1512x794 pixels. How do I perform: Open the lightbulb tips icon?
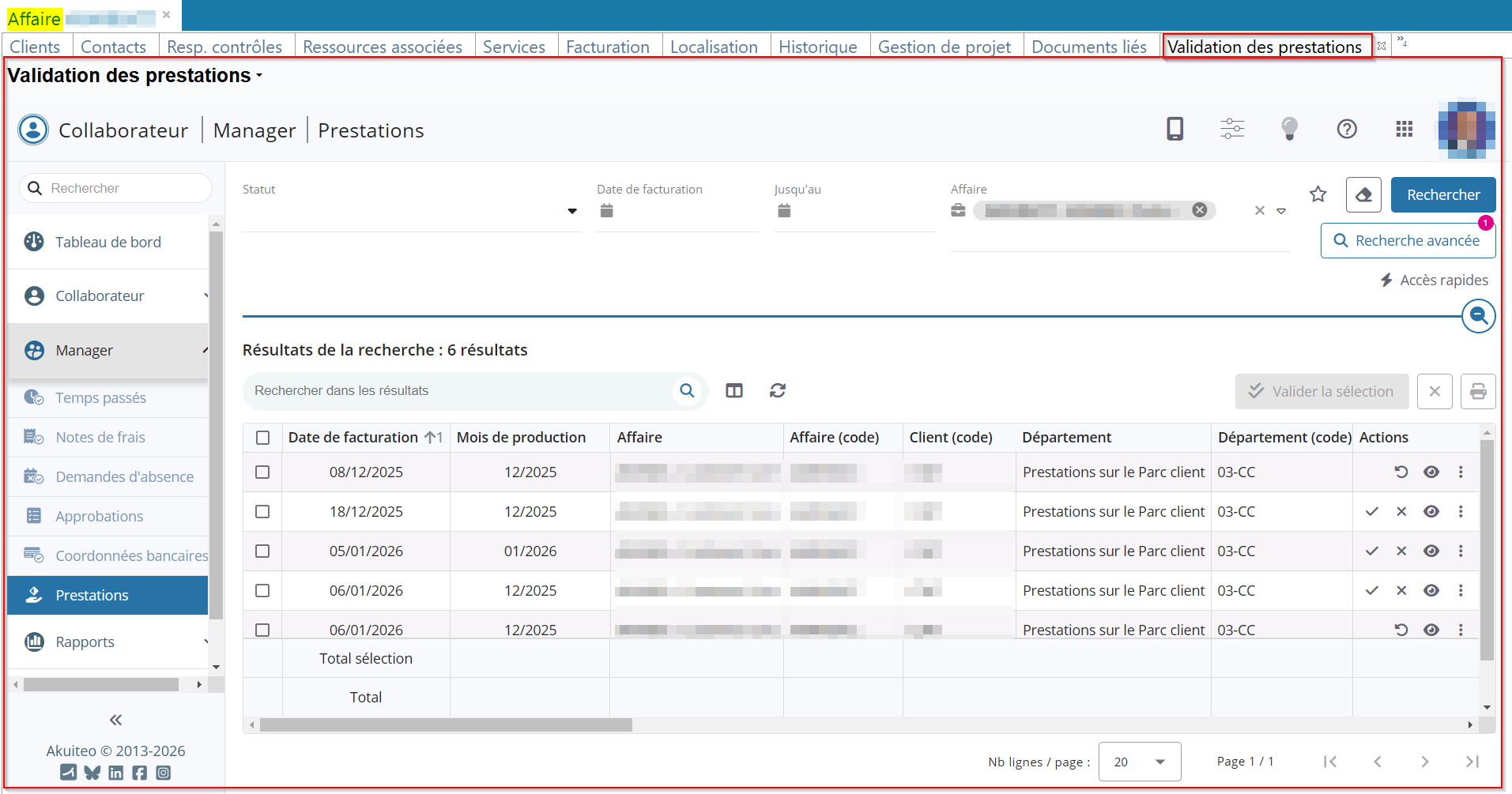pyautogui.click(x=1289, y=129)
